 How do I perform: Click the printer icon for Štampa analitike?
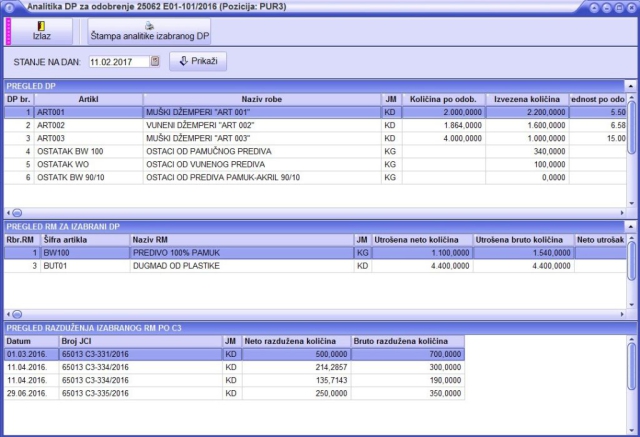149,25
